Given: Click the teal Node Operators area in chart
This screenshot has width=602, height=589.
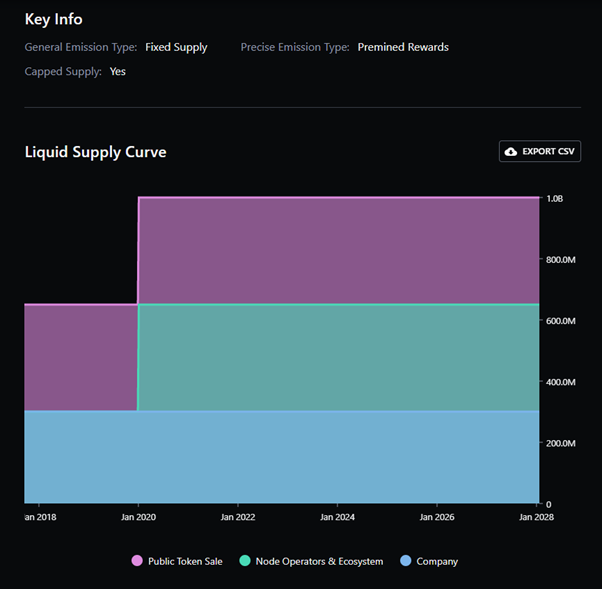Looking at the screenshot, I should pyautogui.click(x=338, y=357).
